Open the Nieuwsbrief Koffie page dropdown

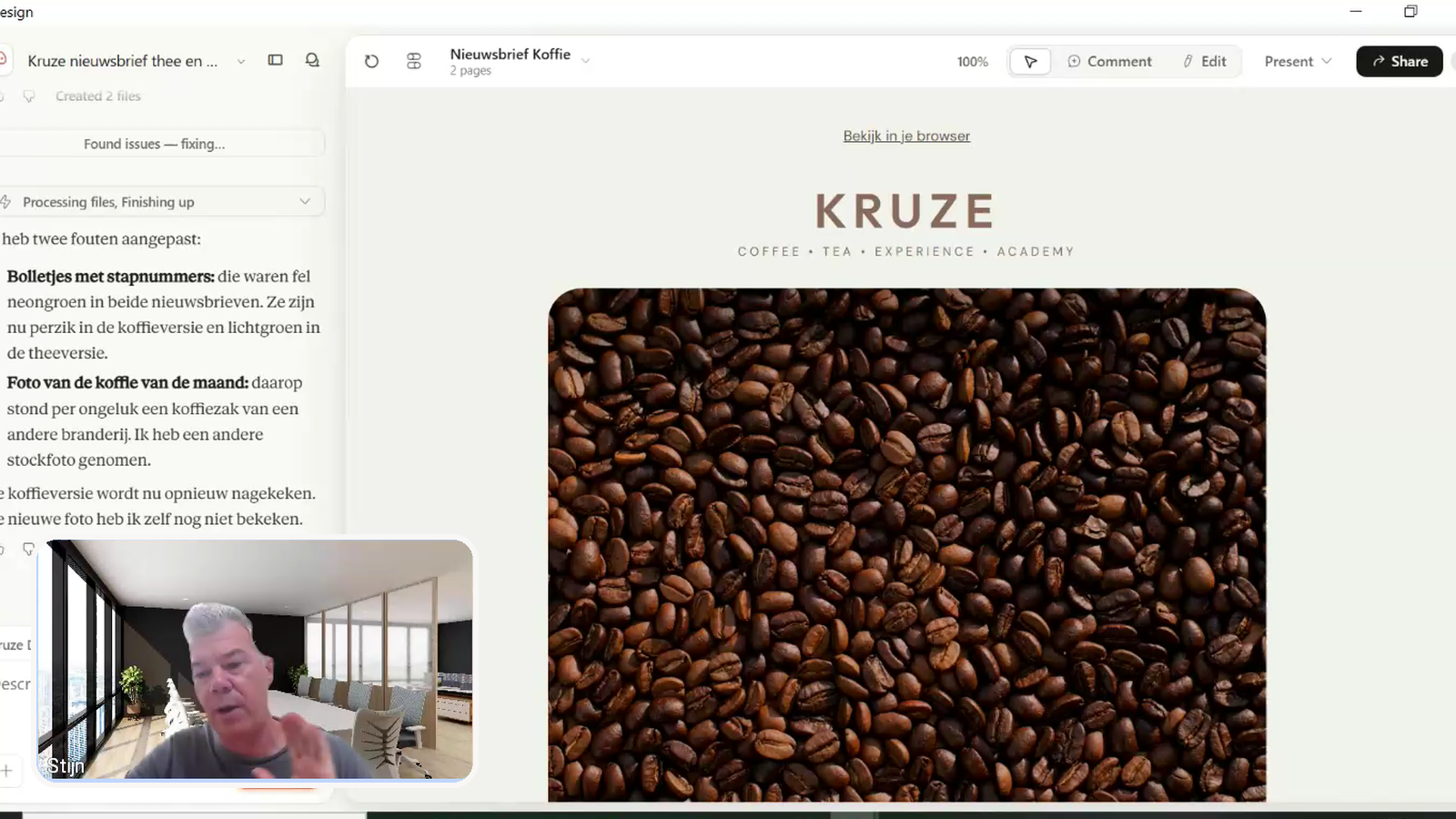(585, 61)
